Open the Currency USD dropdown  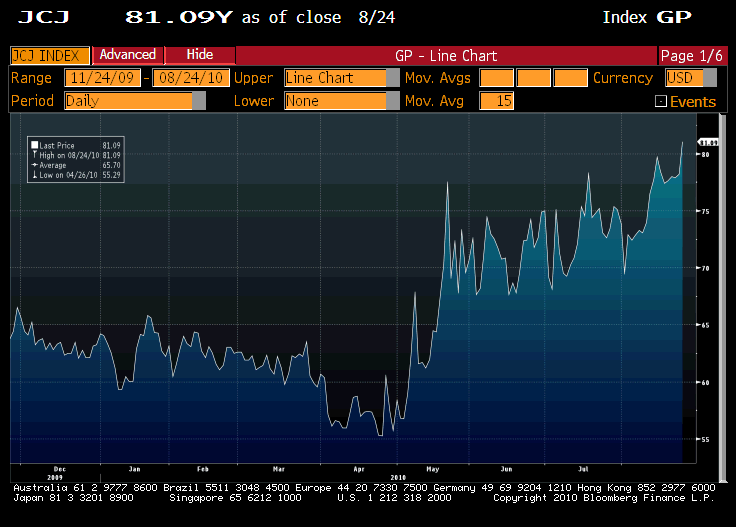click(x=710, y=78)
